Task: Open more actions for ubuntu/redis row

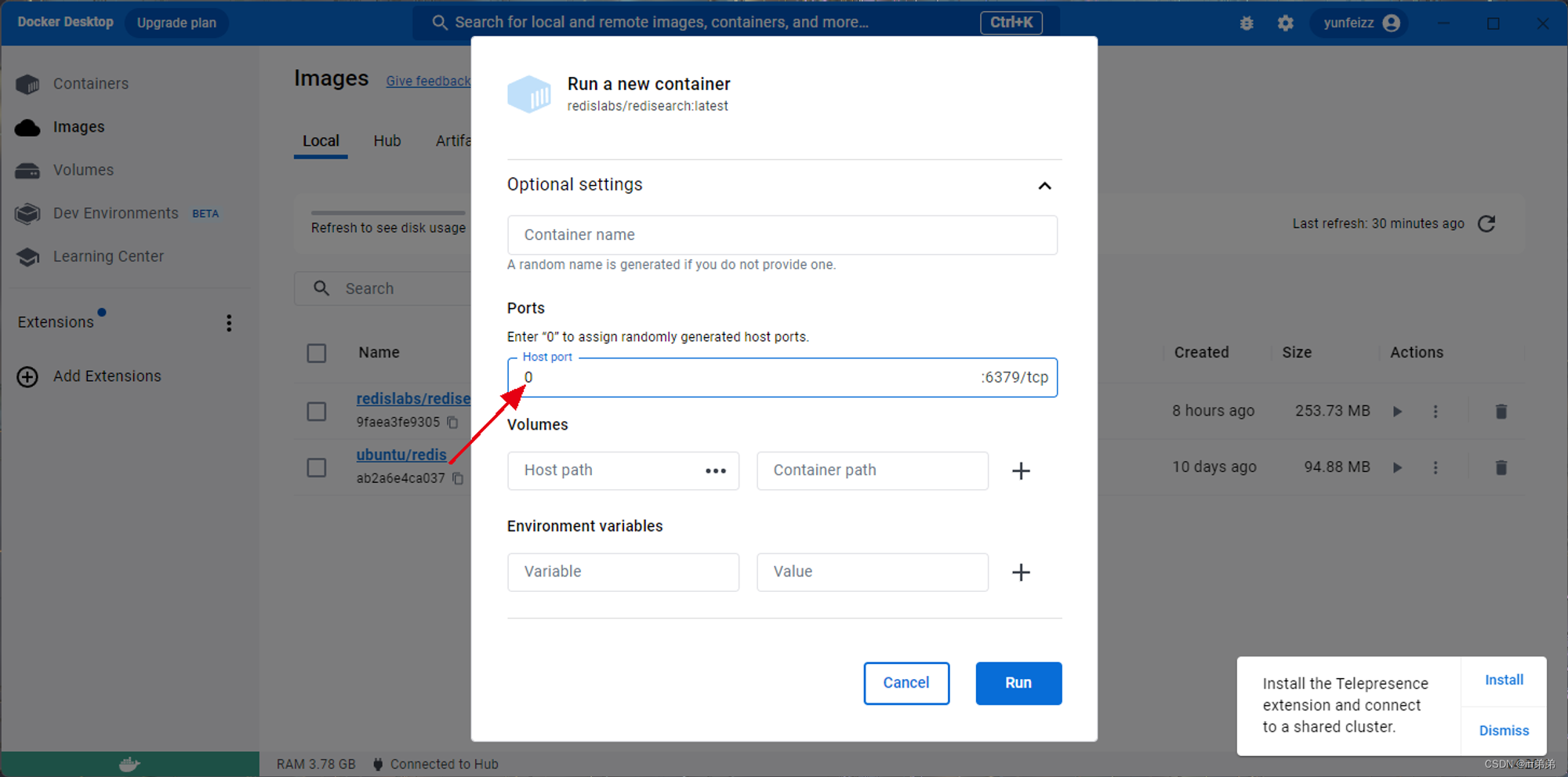Action: 1436,468
